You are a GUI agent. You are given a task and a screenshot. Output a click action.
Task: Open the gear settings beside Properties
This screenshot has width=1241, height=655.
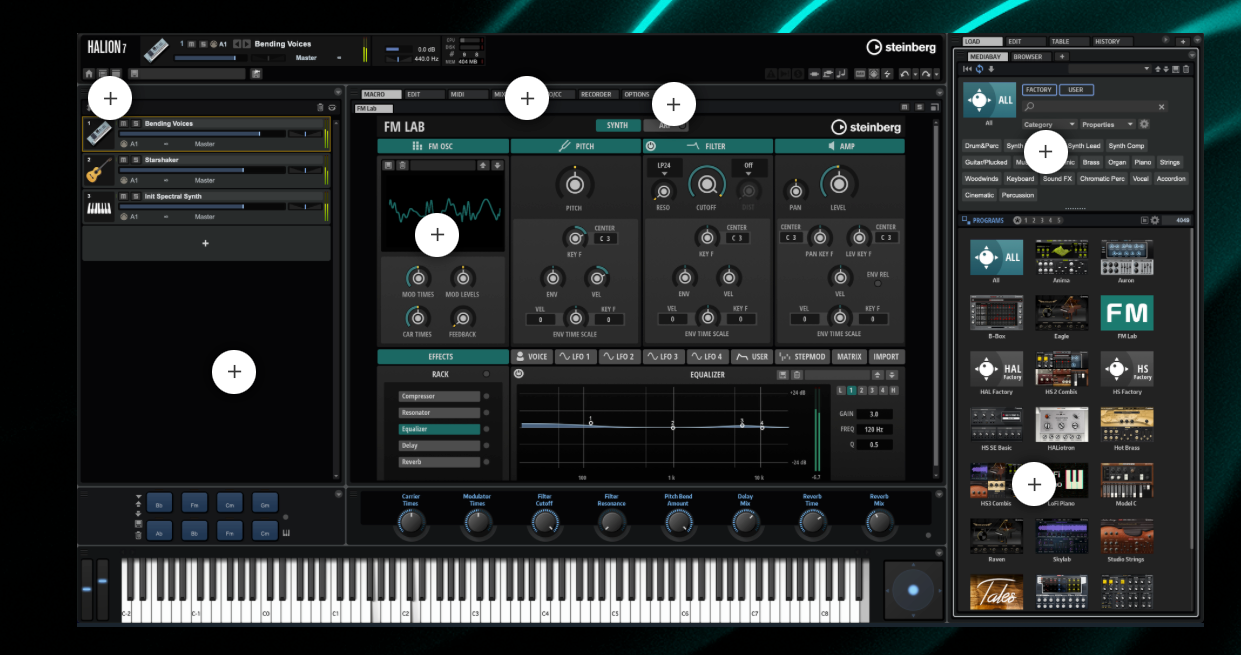(1144, 125)
